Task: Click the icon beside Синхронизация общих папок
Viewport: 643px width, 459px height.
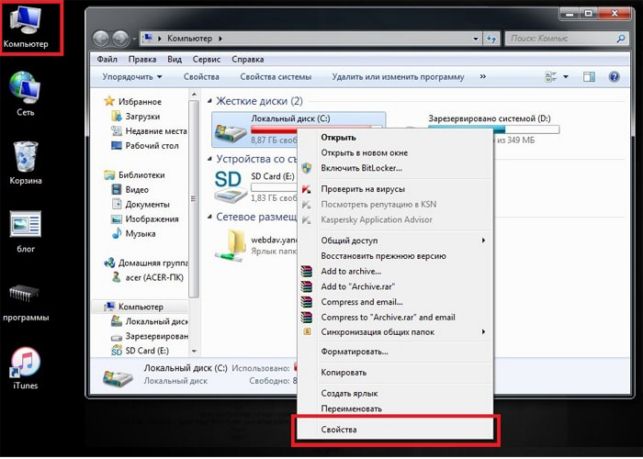Action: click(x=307, y=332)
